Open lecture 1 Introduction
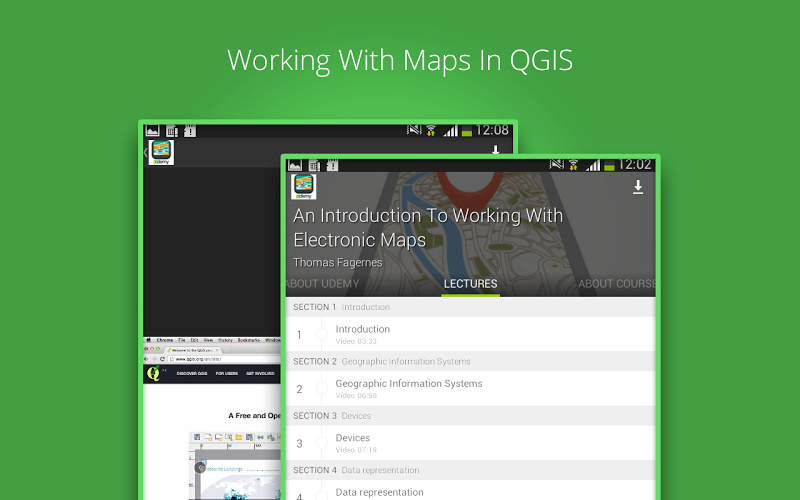 coord(470,334)
